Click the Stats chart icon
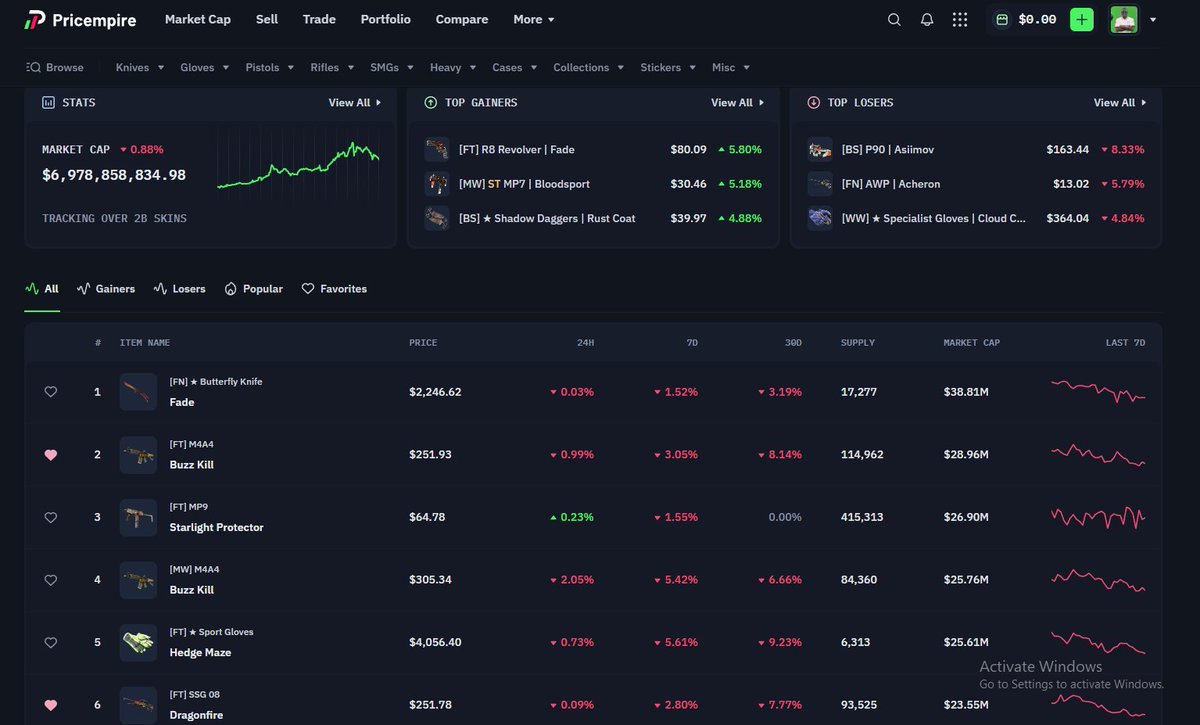This screenshot has width=1200, height=725. [x=48, y=102]
